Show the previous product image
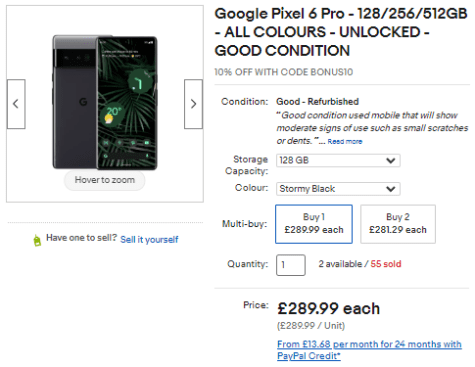This screenshot has width=475, height=367. pos(16,104)
